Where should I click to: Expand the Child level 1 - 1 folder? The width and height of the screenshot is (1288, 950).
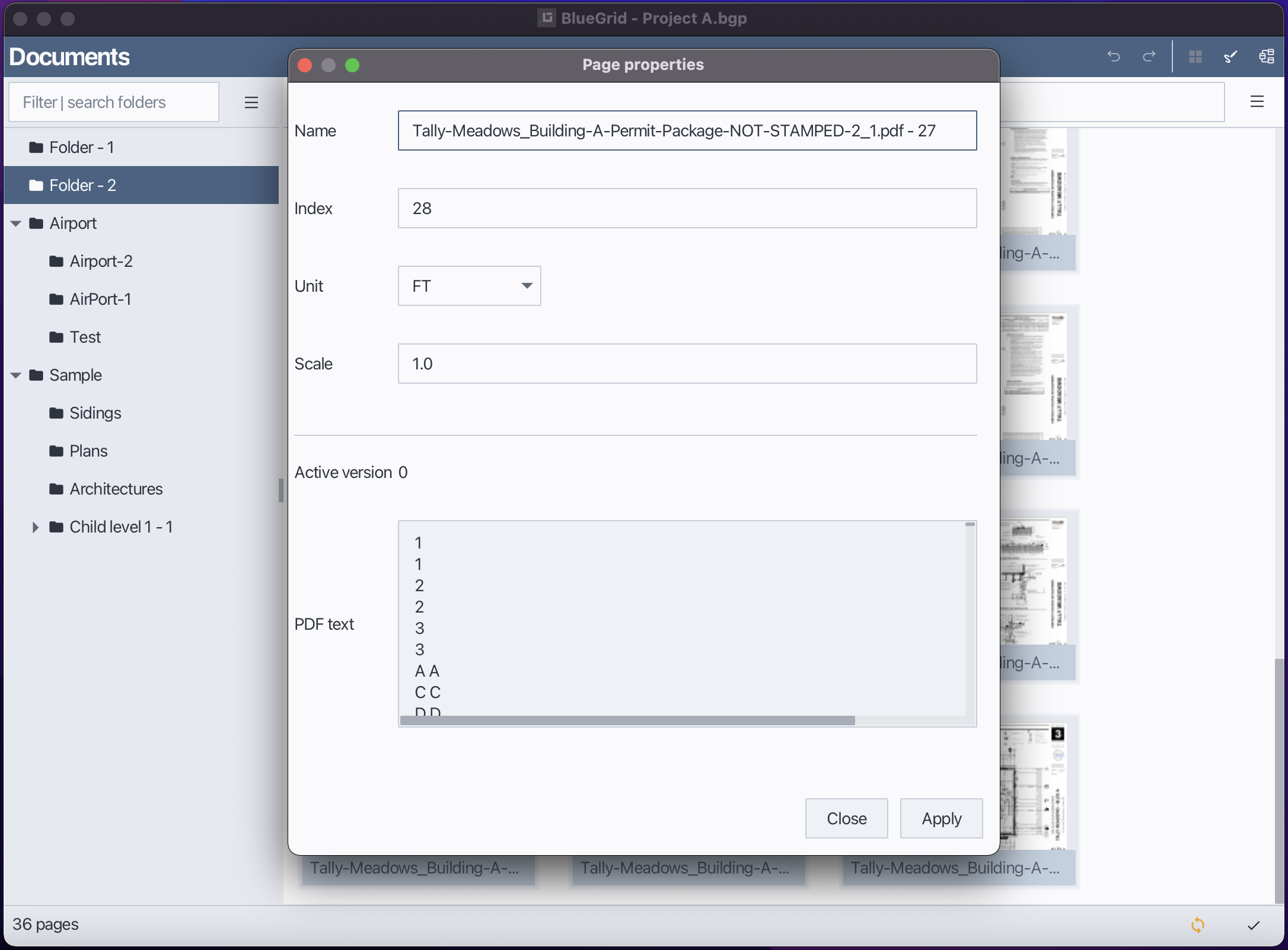tap(35, 527)
